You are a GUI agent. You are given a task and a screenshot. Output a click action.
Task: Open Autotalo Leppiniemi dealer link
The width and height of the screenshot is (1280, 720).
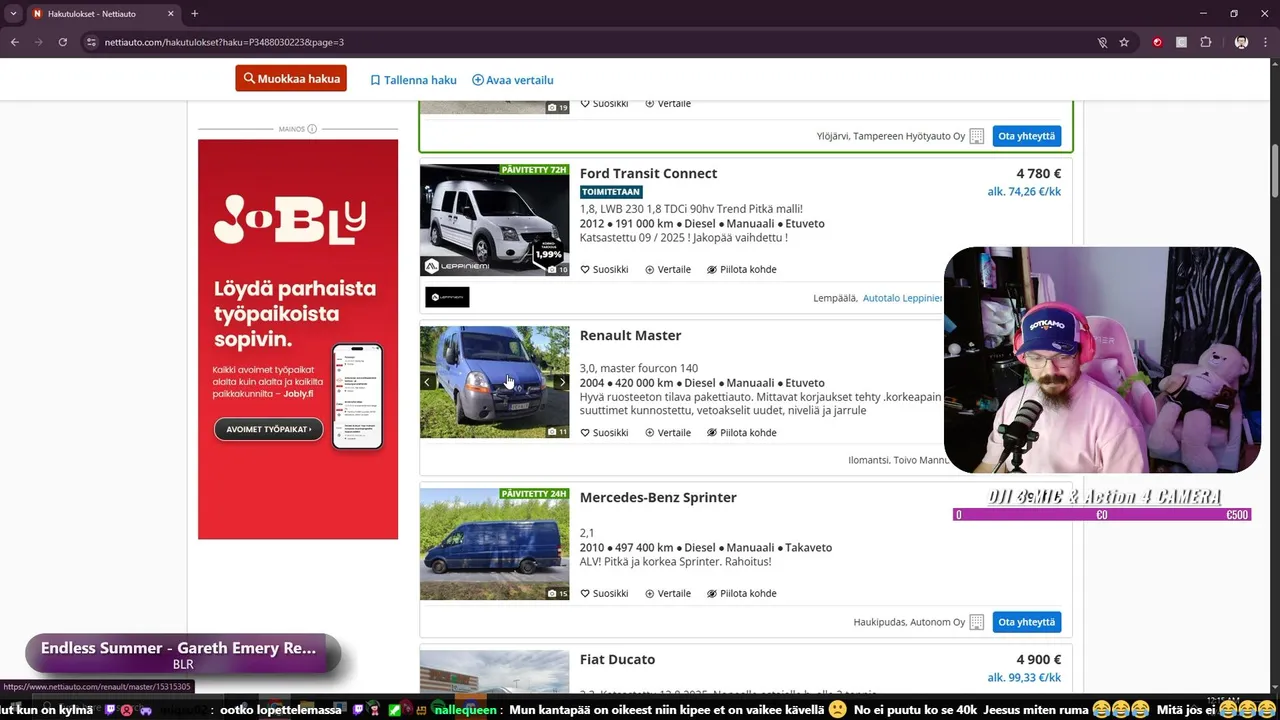(902, 298)
